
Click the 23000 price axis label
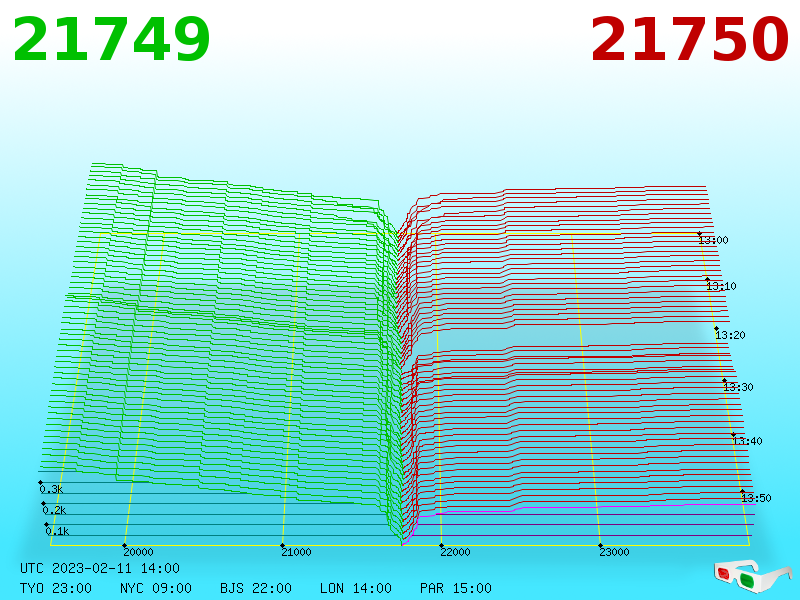pos(614,552)
